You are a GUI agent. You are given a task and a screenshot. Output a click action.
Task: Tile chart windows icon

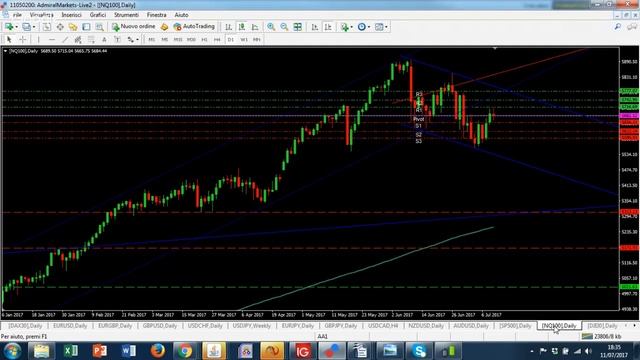298,27
